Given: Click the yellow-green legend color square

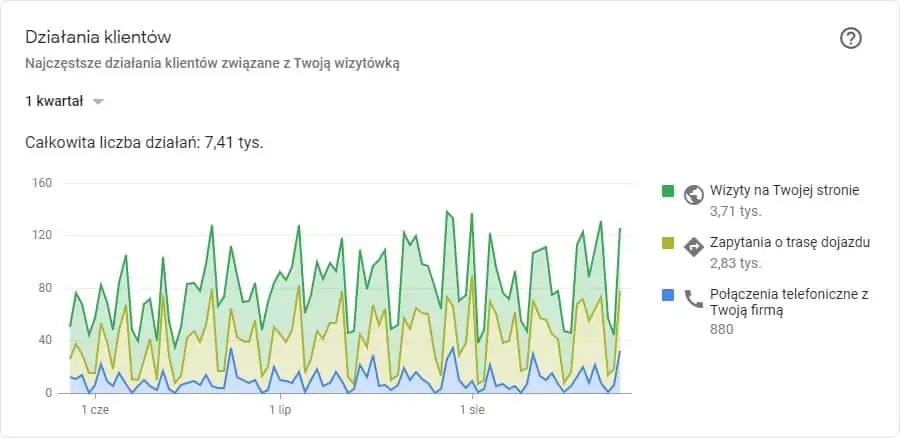Looking at the screenshot, I should (x=668, y=243).
